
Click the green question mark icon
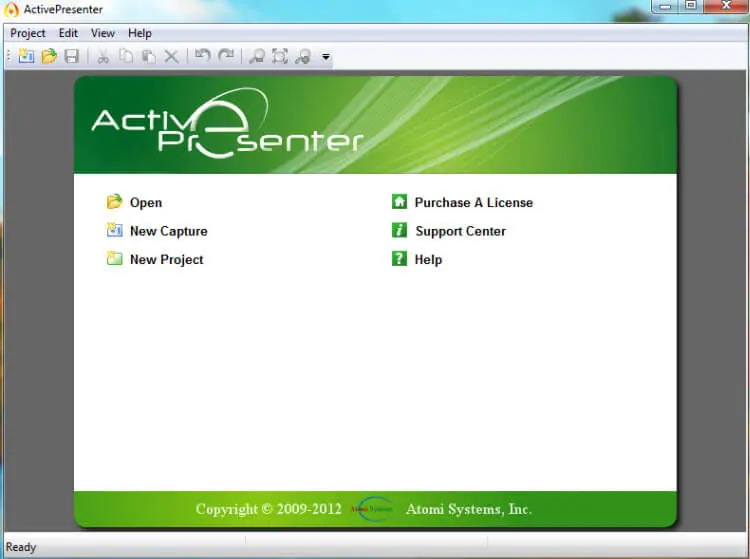tap(399, 258)
